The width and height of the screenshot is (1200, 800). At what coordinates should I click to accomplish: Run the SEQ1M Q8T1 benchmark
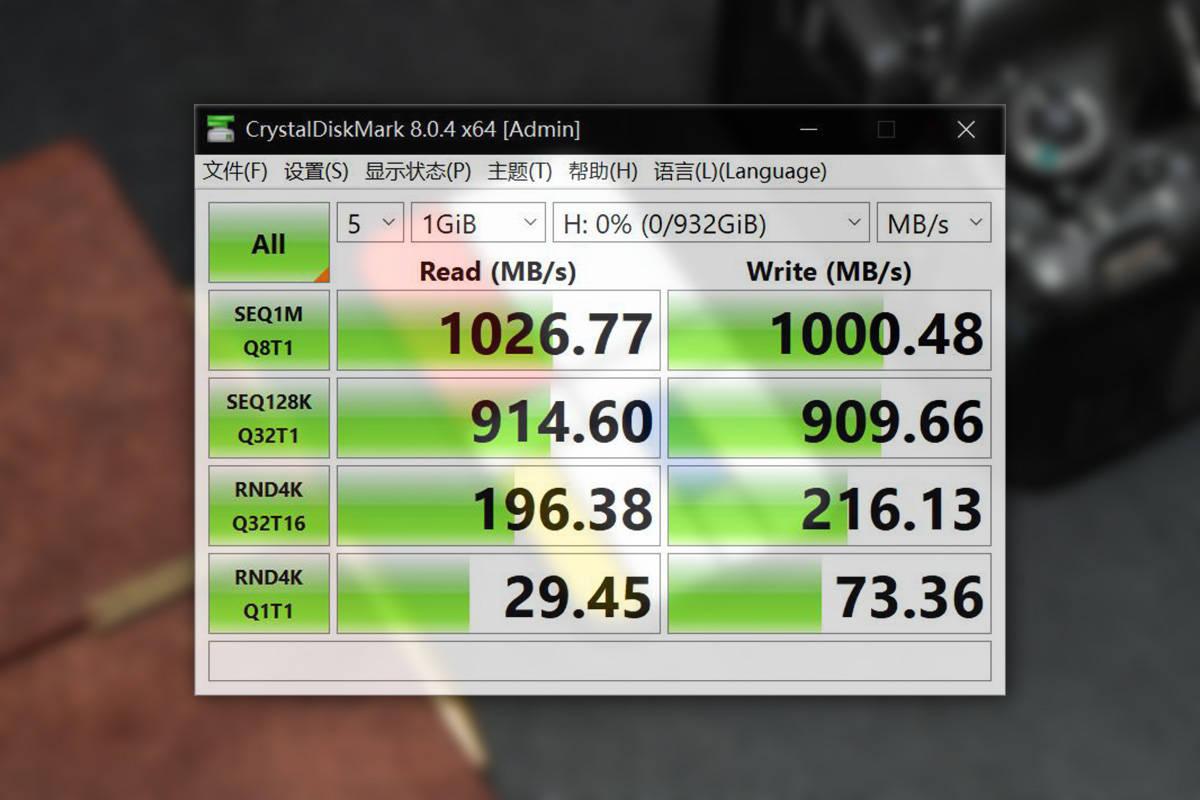click(x=268, y=330)
